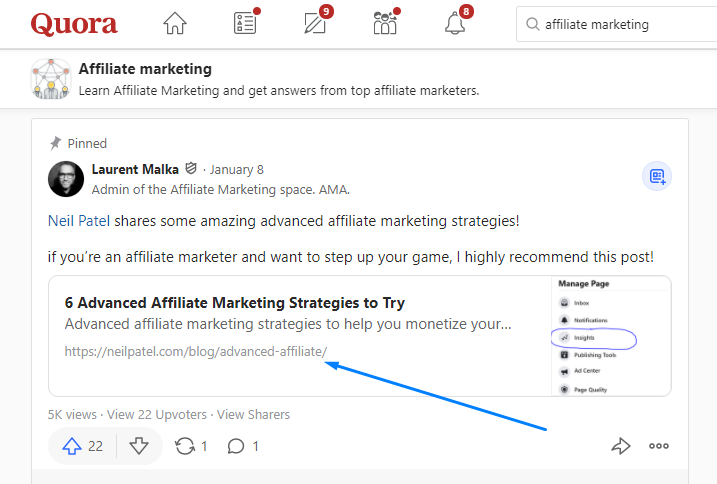The image size is (717, 484).
Task: Click View 22 Upvoters
Action: pyautogui.click(x=157, y=414)
